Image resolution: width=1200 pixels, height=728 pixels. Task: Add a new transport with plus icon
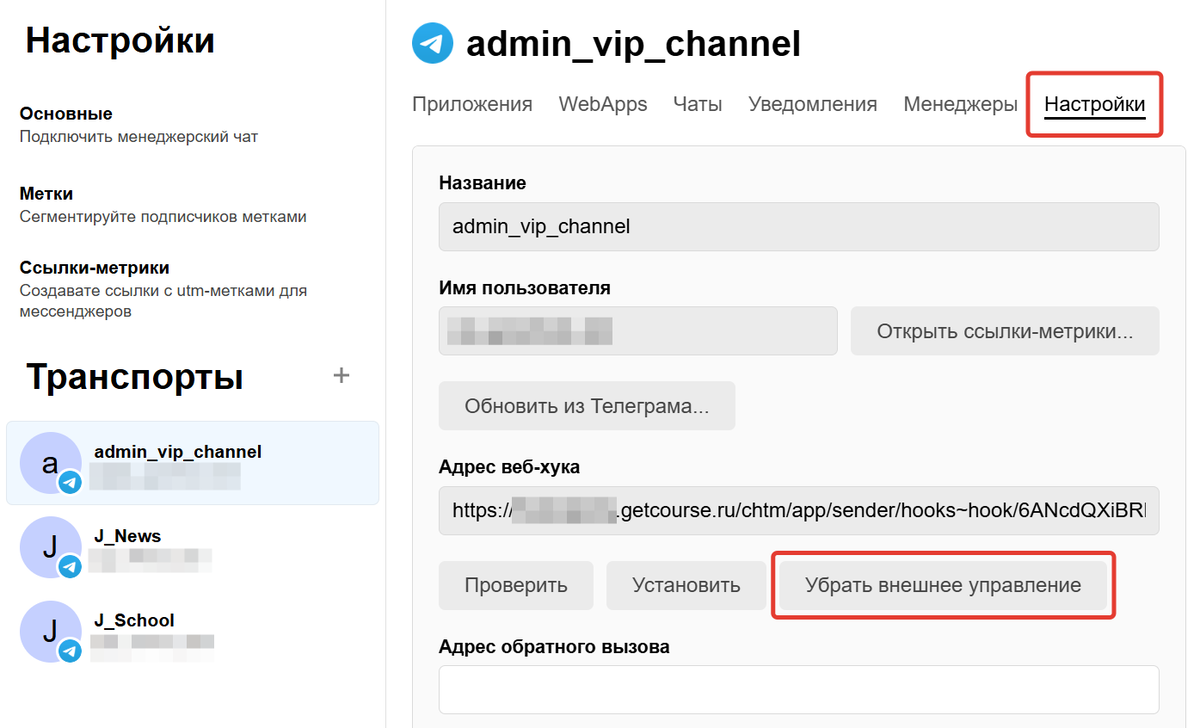click(341, 376)
